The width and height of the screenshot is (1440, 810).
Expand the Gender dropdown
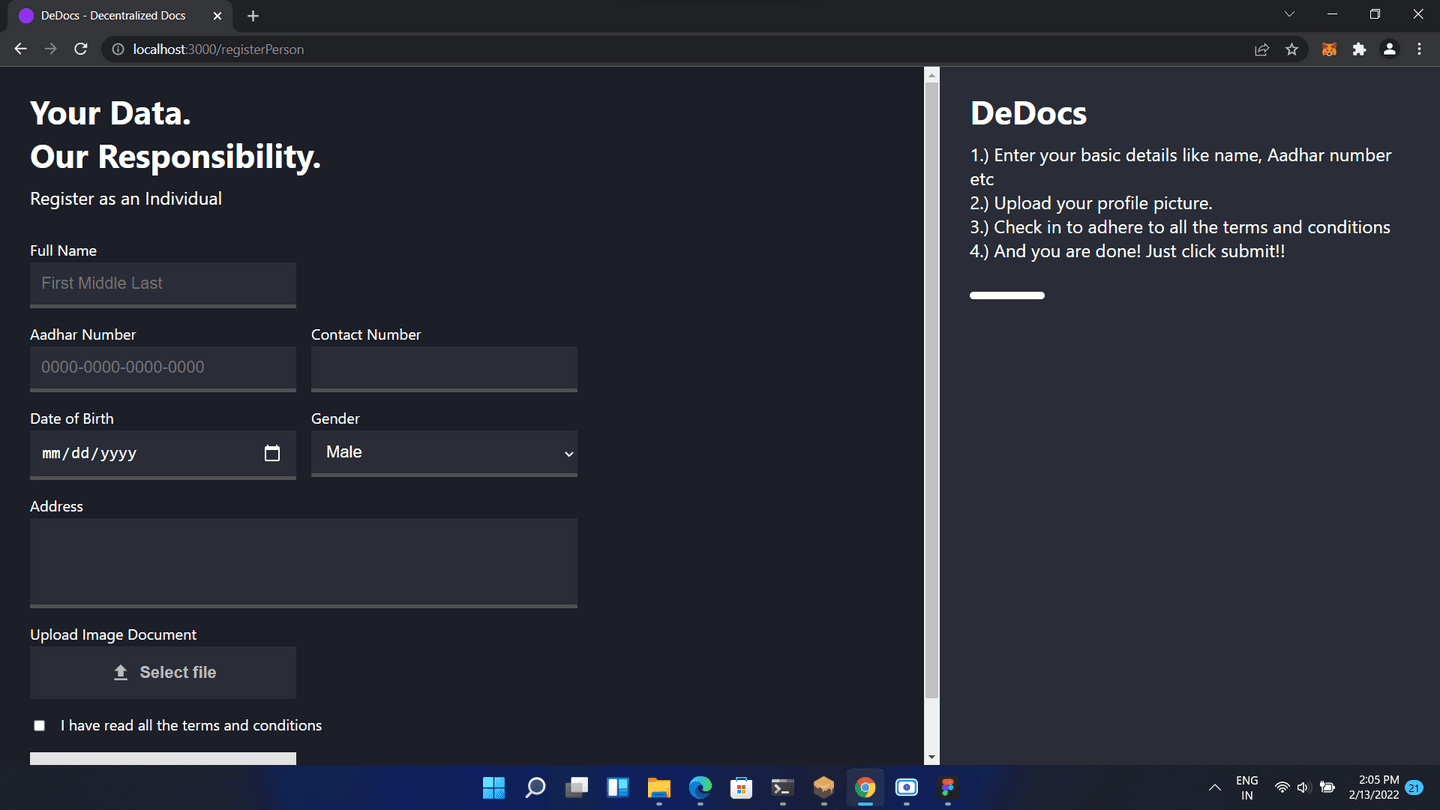click(444, 453)
